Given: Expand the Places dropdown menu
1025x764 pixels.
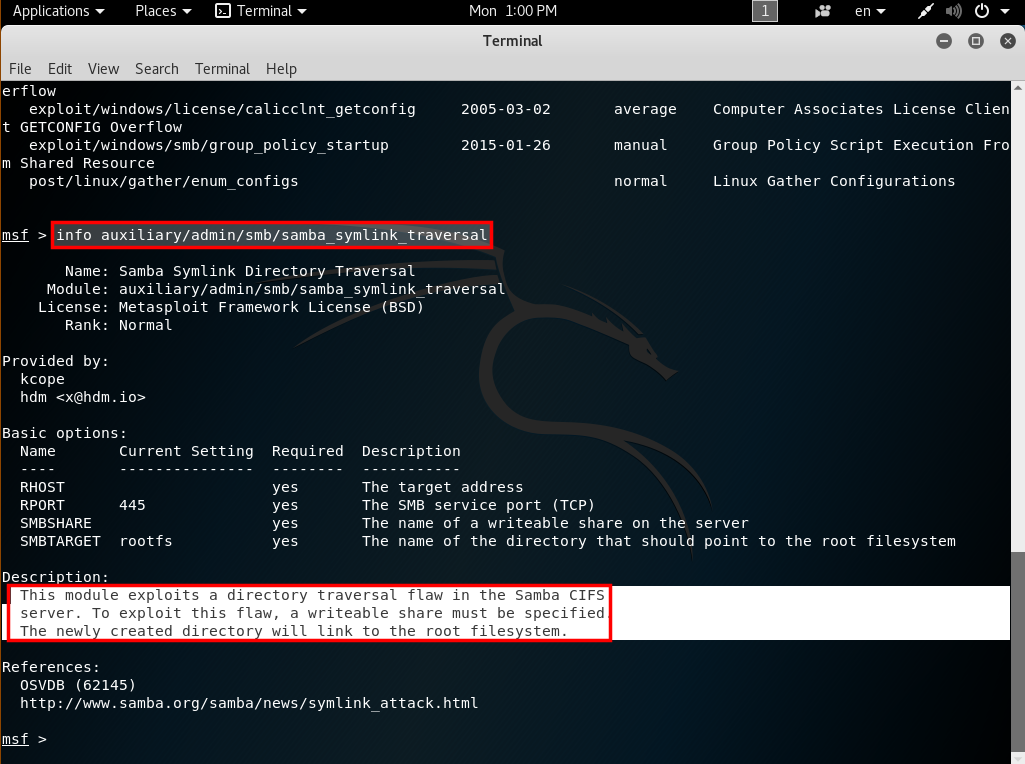Looking at the screenshot, I should [x=162, y=11].
